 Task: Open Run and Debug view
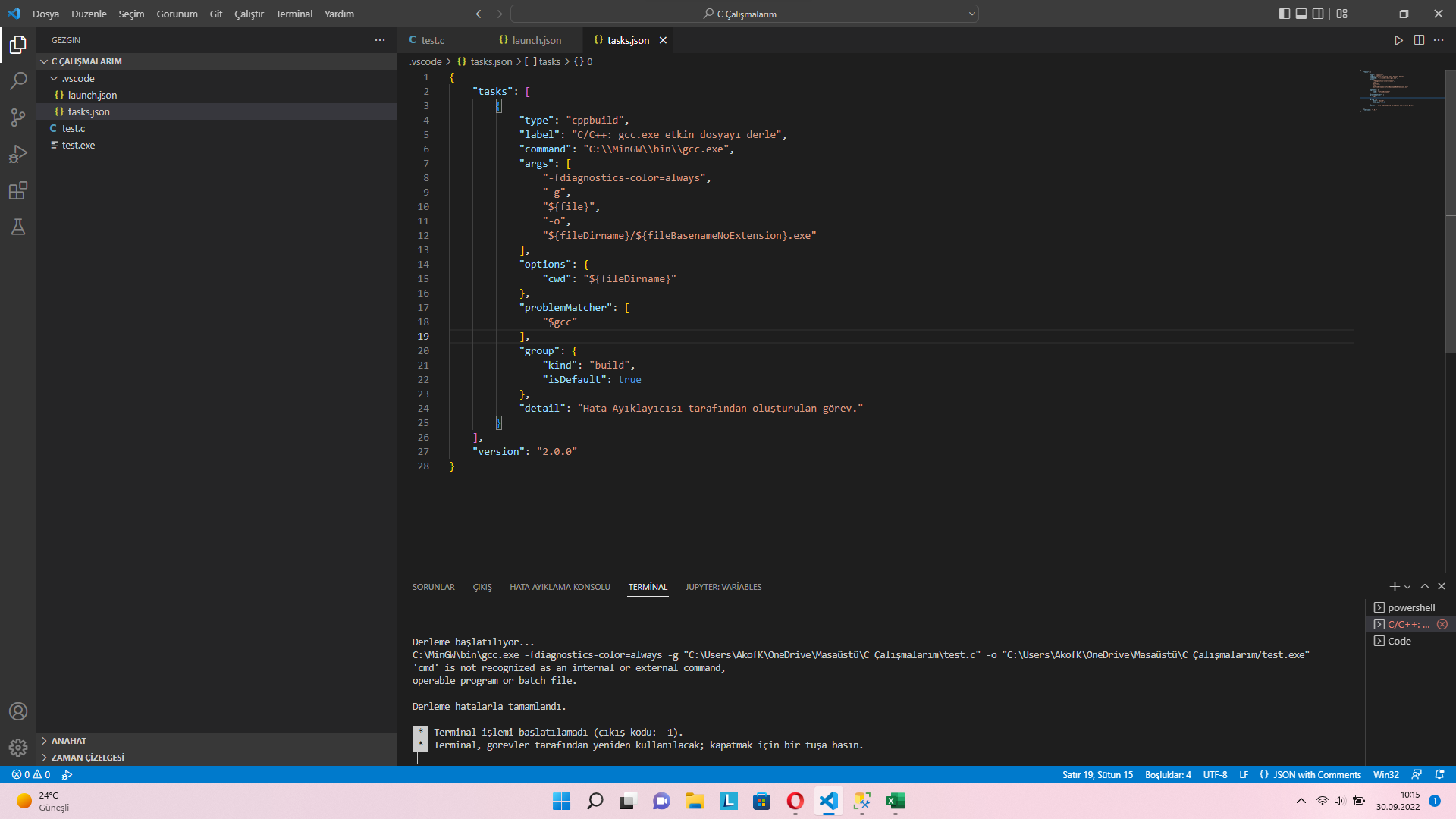click(18, 154)
